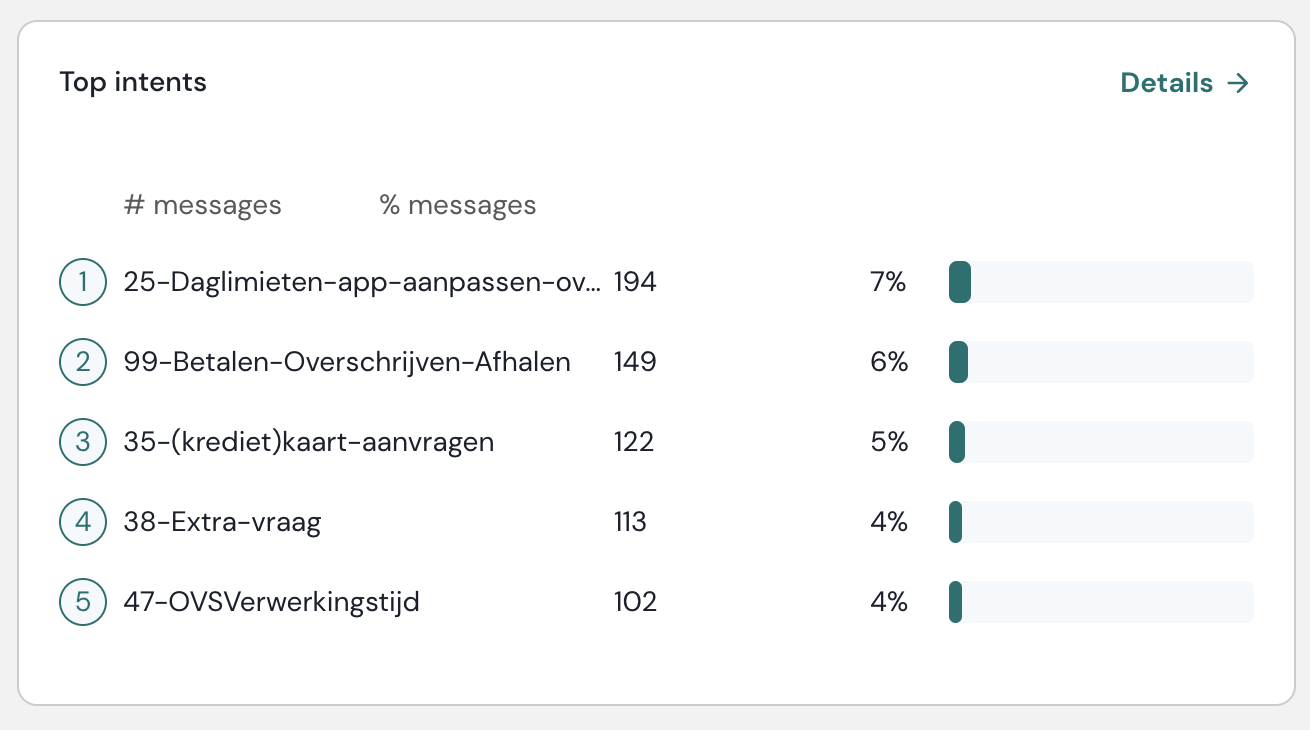The width and height of the screenshot is (1310, 730).
Task: Click the 7% progress bar
Action: click(x=1101, y=282)
